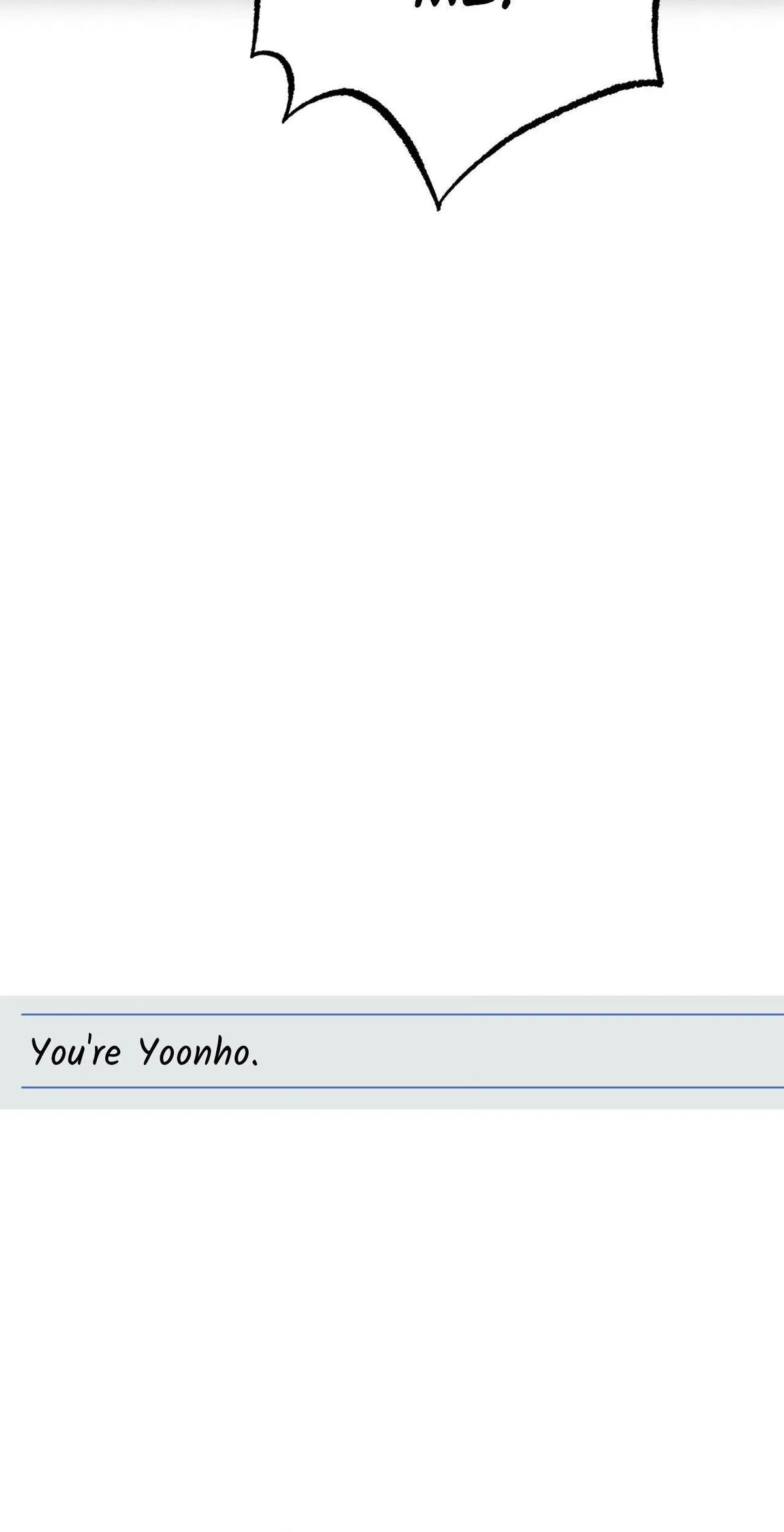Tap the pointed tail tip of the speech bubble
Screen dimensions: 784x1532
[438, 206]
